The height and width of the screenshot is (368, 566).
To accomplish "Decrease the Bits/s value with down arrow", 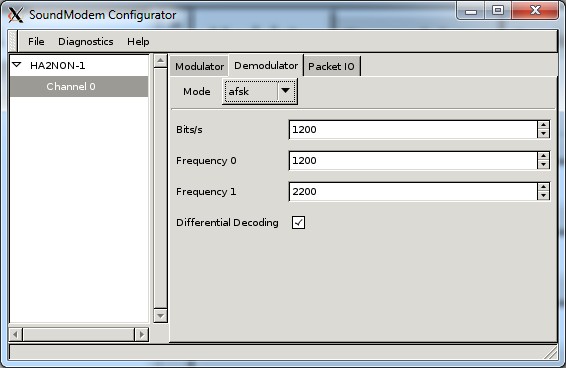I will pos(543,134).
